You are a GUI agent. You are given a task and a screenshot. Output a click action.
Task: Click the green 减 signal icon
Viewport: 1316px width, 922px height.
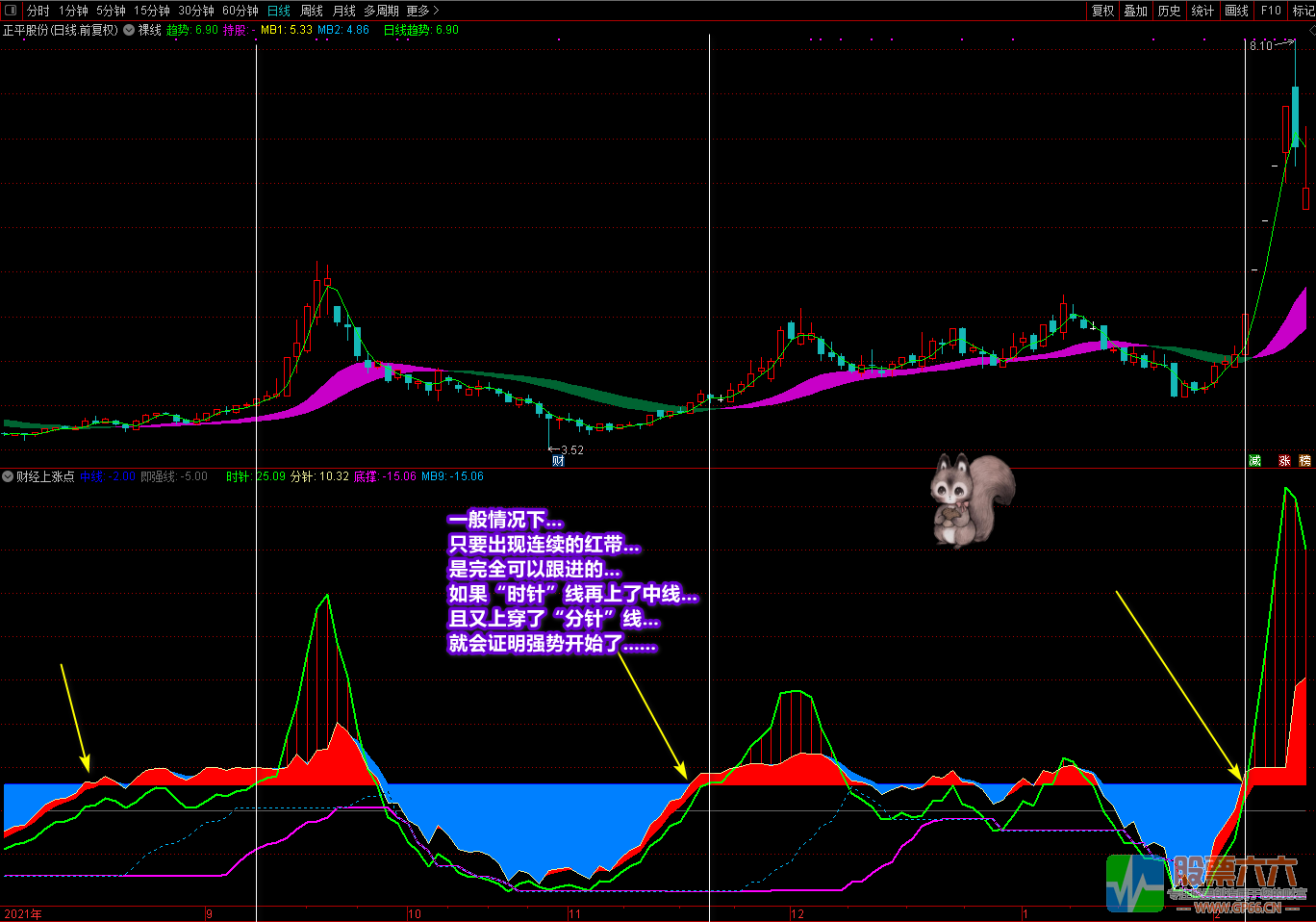click(x=1254, y=461)
